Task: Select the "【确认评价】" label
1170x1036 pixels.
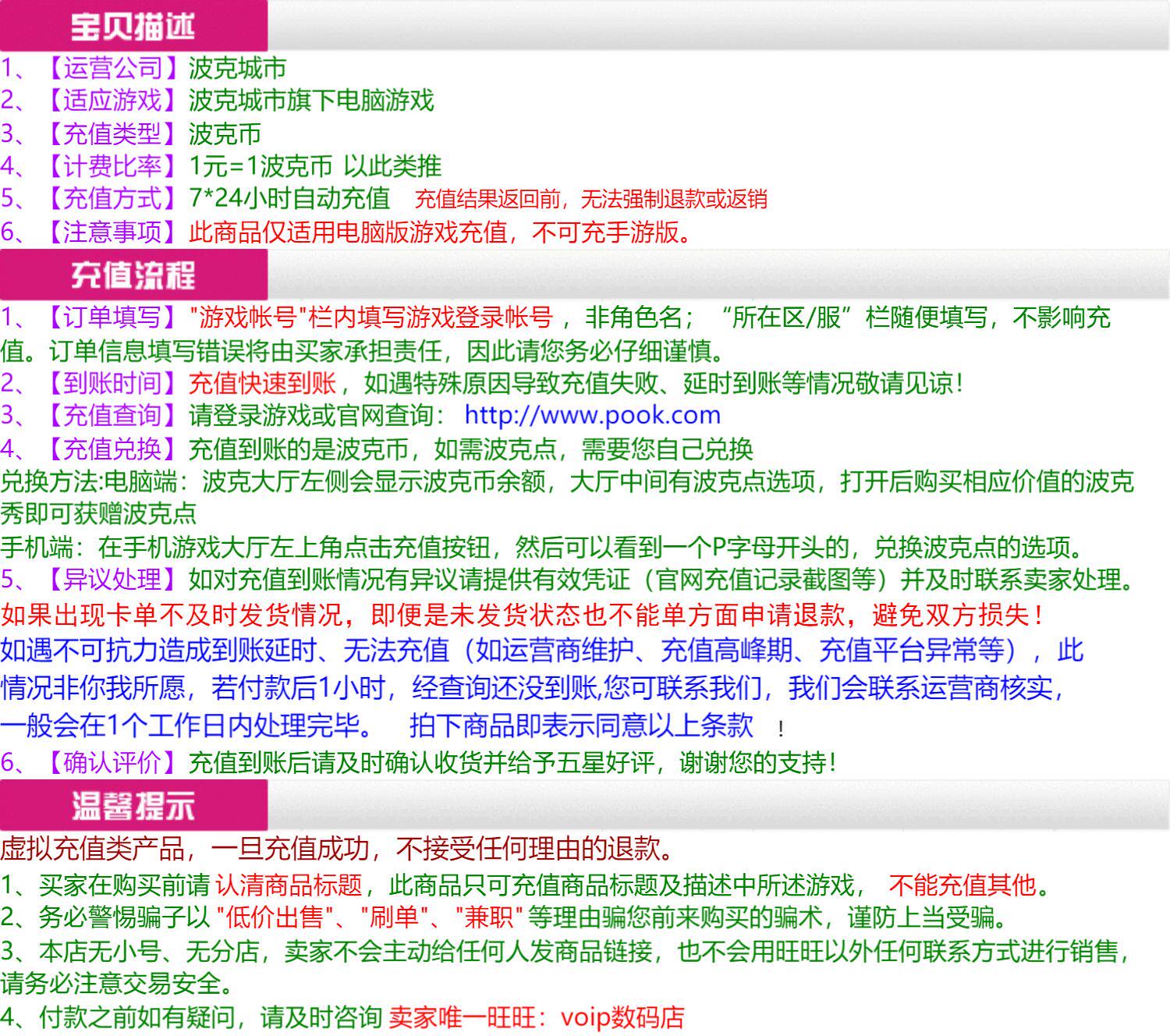Action: coord(112,762)
